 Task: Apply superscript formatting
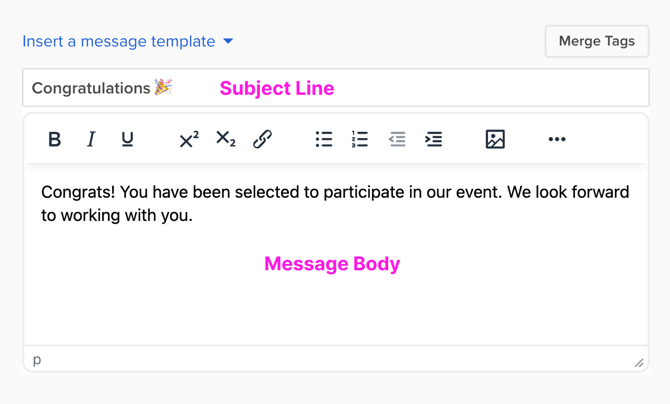189,140
